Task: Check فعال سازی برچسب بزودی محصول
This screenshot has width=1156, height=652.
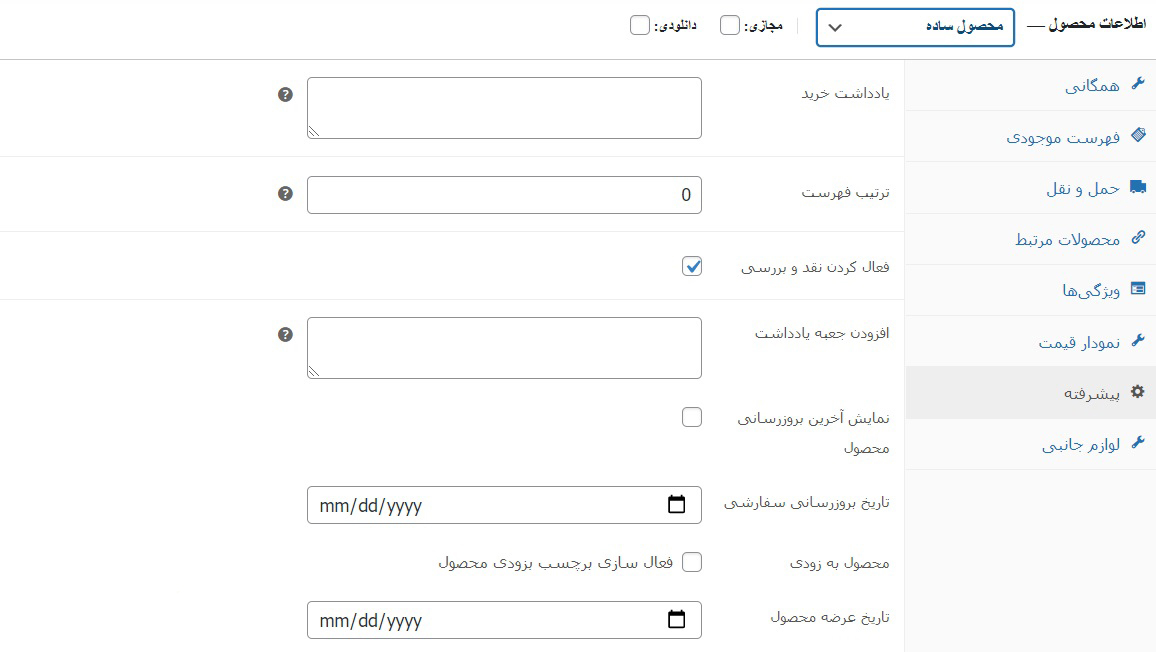Action: (x=692, y=562)
